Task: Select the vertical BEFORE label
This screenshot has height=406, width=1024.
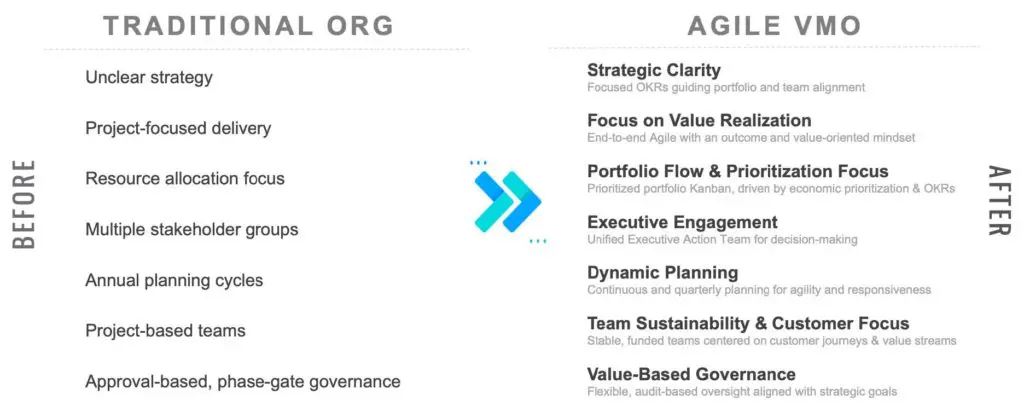Action: (x=24, y=203)
